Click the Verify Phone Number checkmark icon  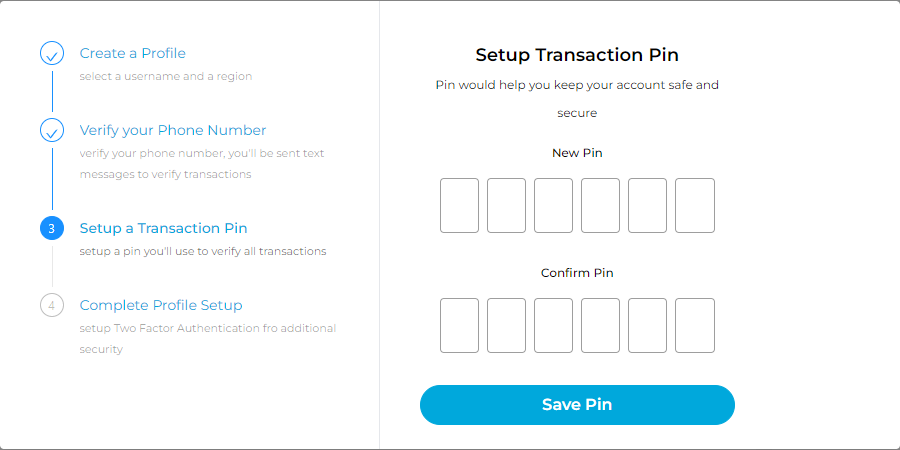pyautogui.click(x=52, y=131)
